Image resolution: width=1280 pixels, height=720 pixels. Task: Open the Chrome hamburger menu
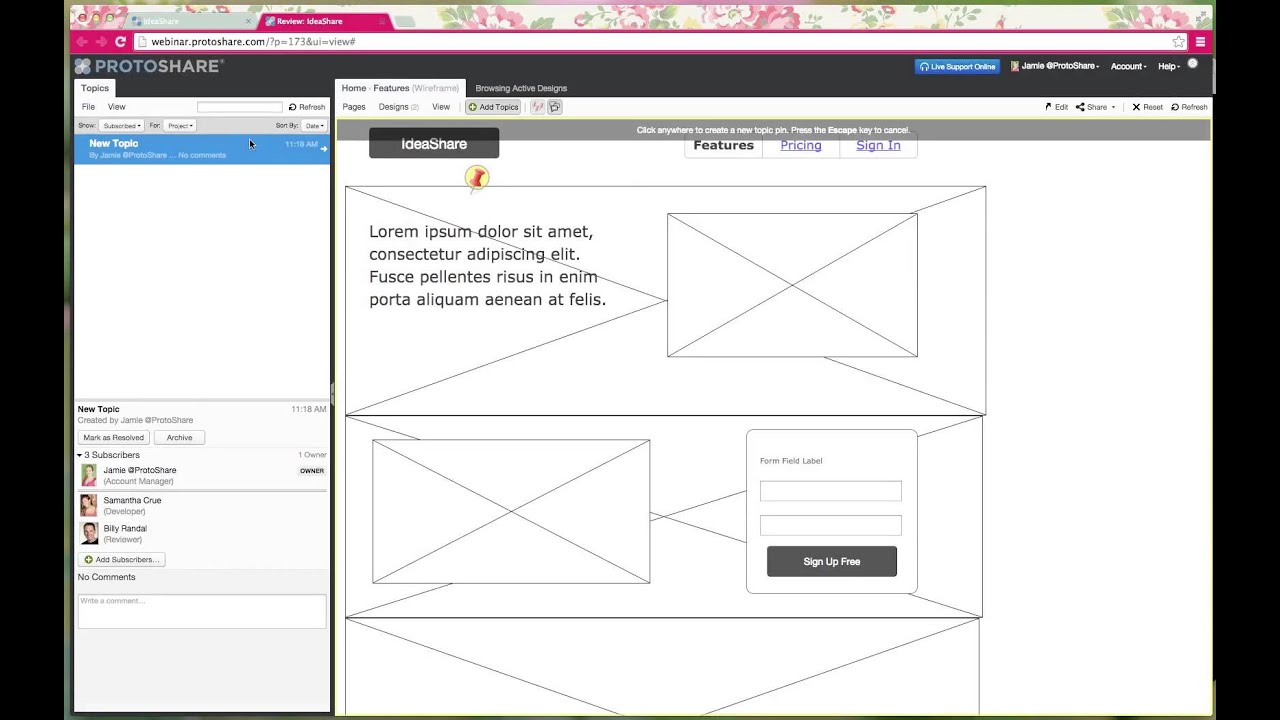pyautogui.click(x=1200, y=42)
